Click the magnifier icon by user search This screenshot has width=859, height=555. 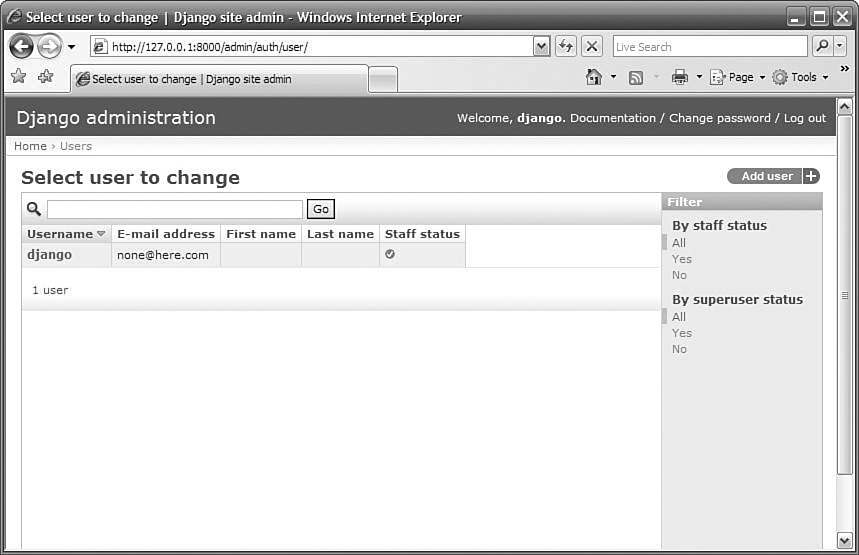(x=34, y=209)
